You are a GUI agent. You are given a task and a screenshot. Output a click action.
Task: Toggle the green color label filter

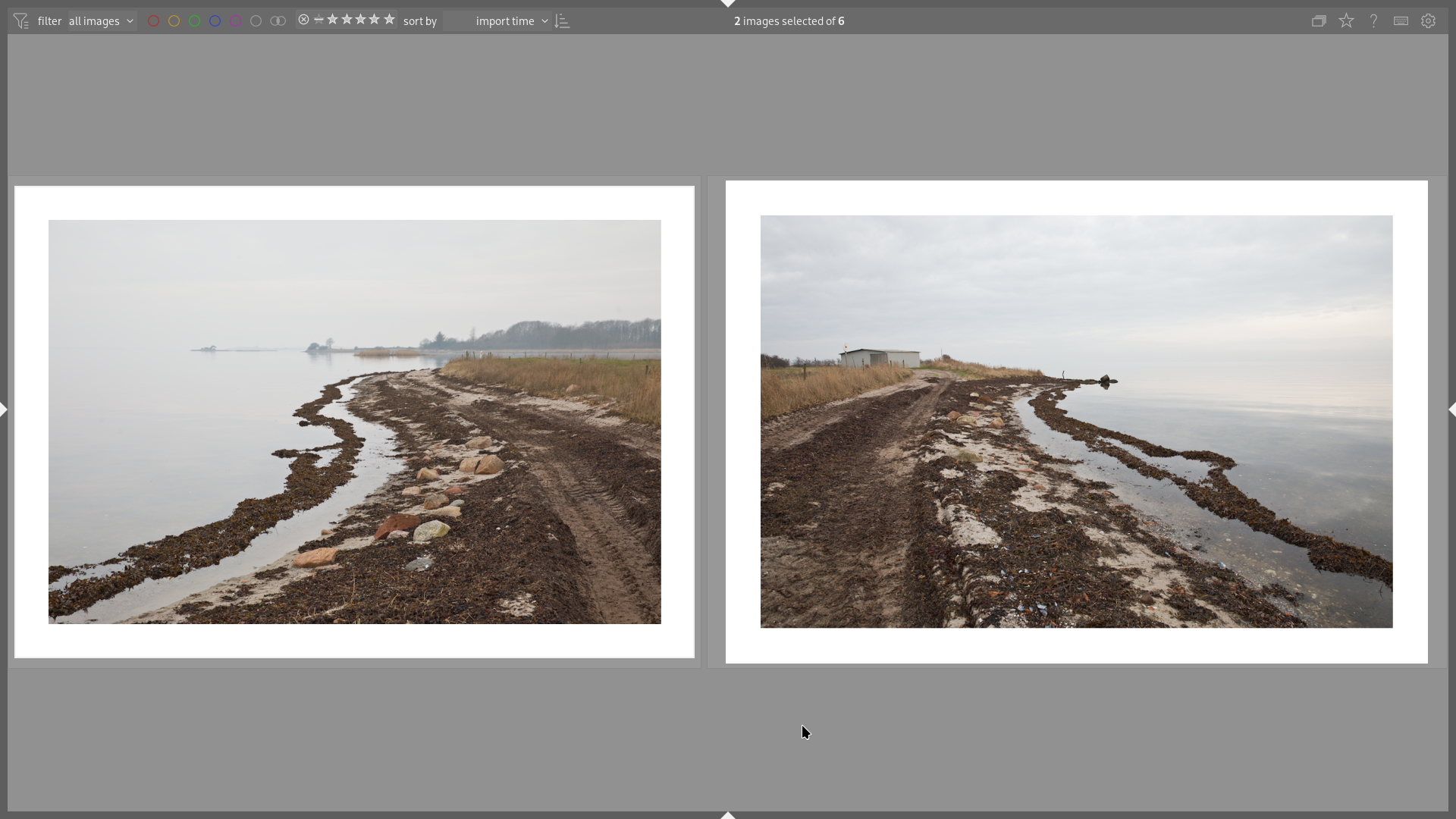point(195,21)
